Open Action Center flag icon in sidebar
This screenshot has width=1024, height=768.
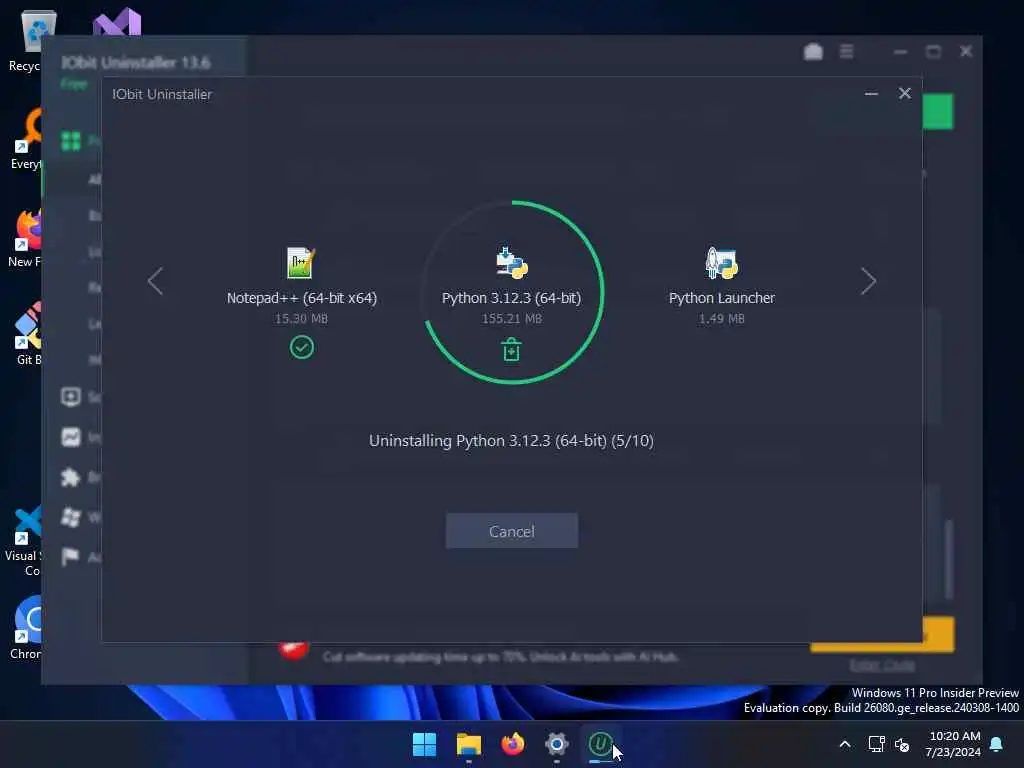point(70,557)
